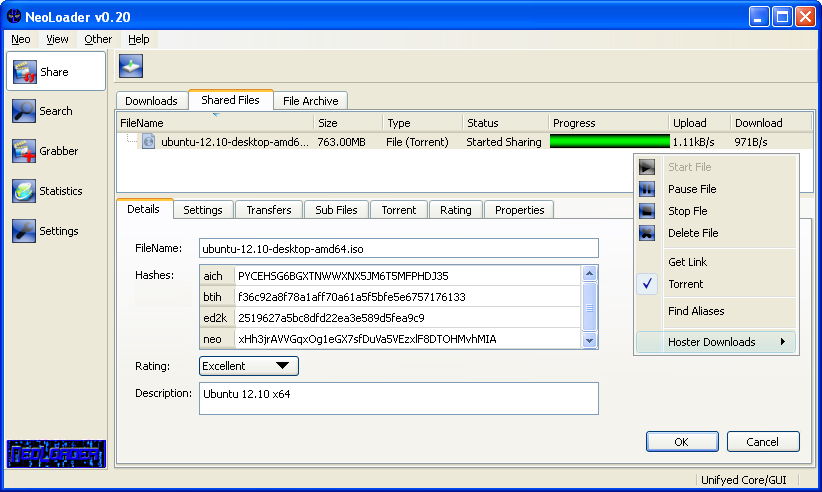Sort by Status column header
Image resolution: width=822 pixels, height=492 pixels.
[505, 123]
